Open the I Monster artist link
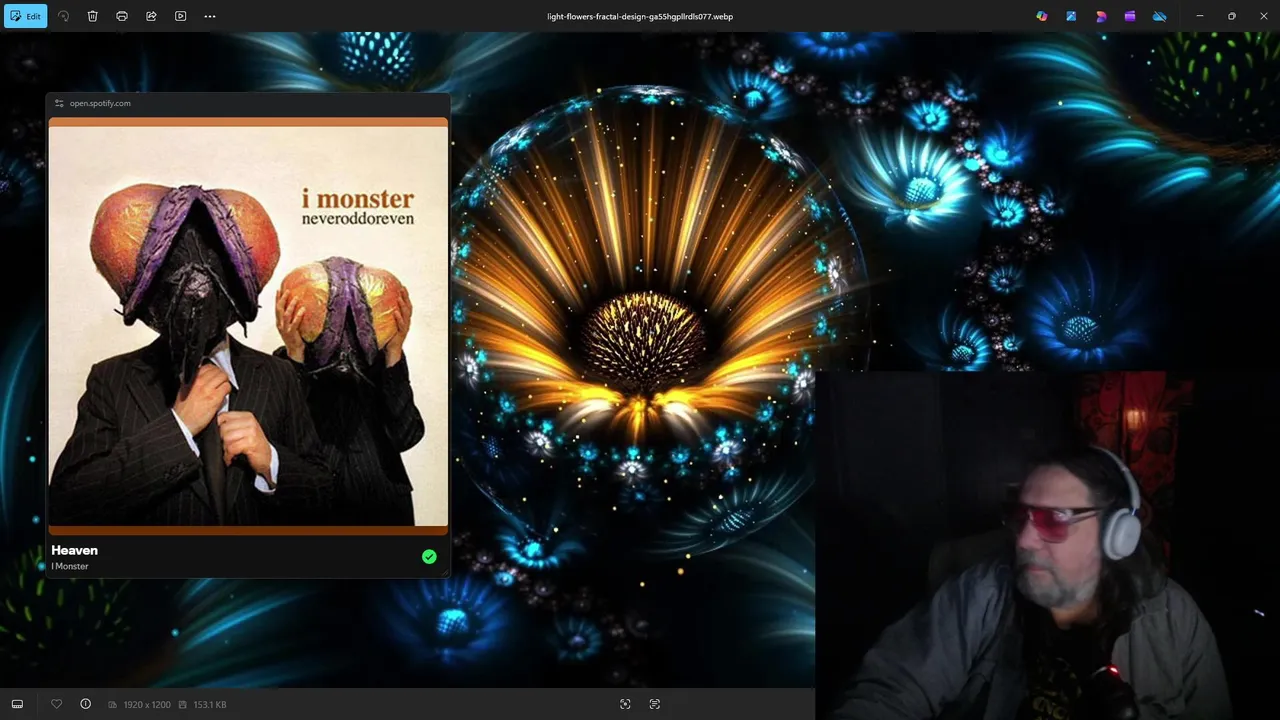The height and width of the screenshot is (720, 1280). [x=70, y=566]
